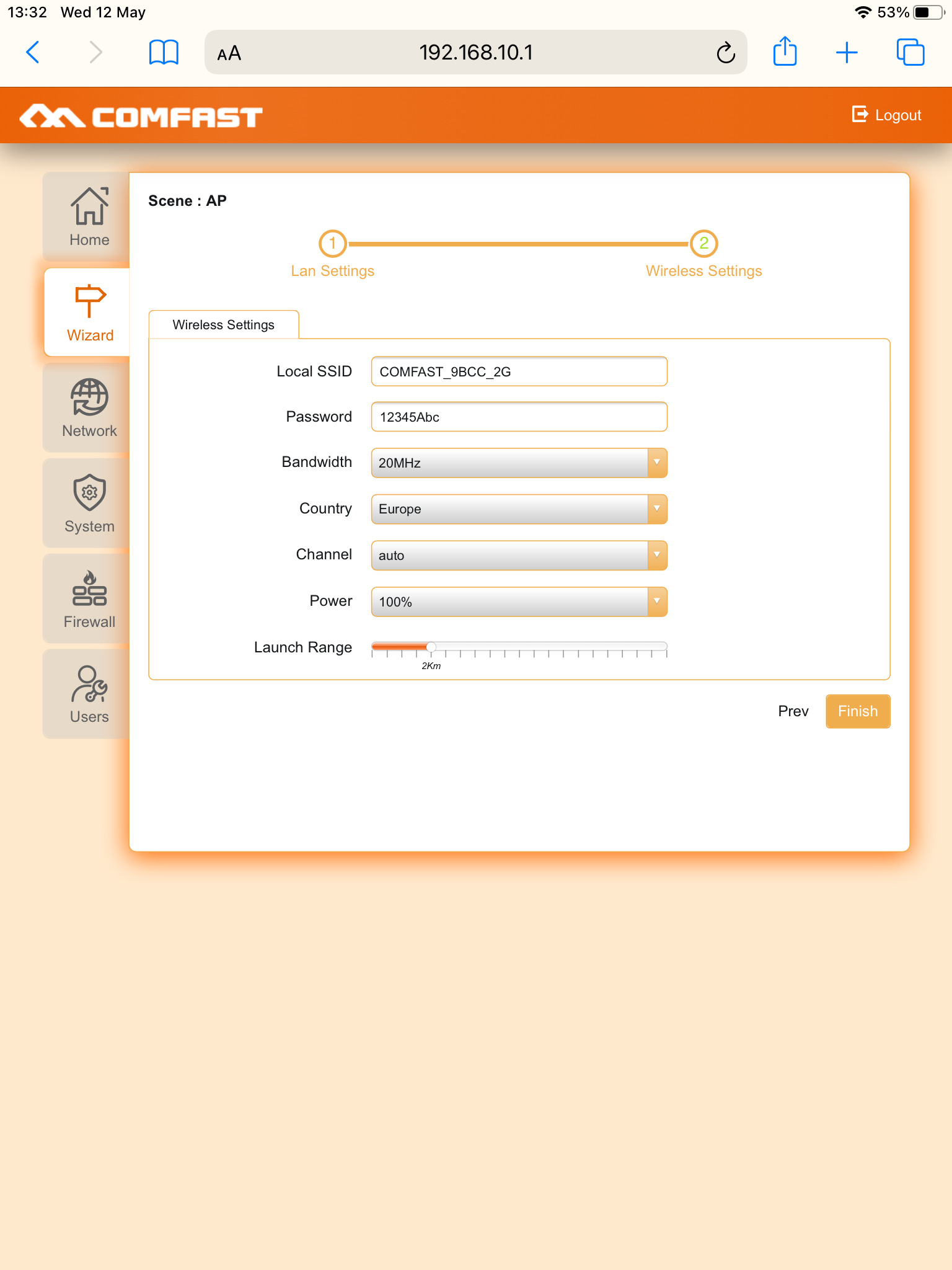
Task: Click the Logout link
Action: coord(887,115)
